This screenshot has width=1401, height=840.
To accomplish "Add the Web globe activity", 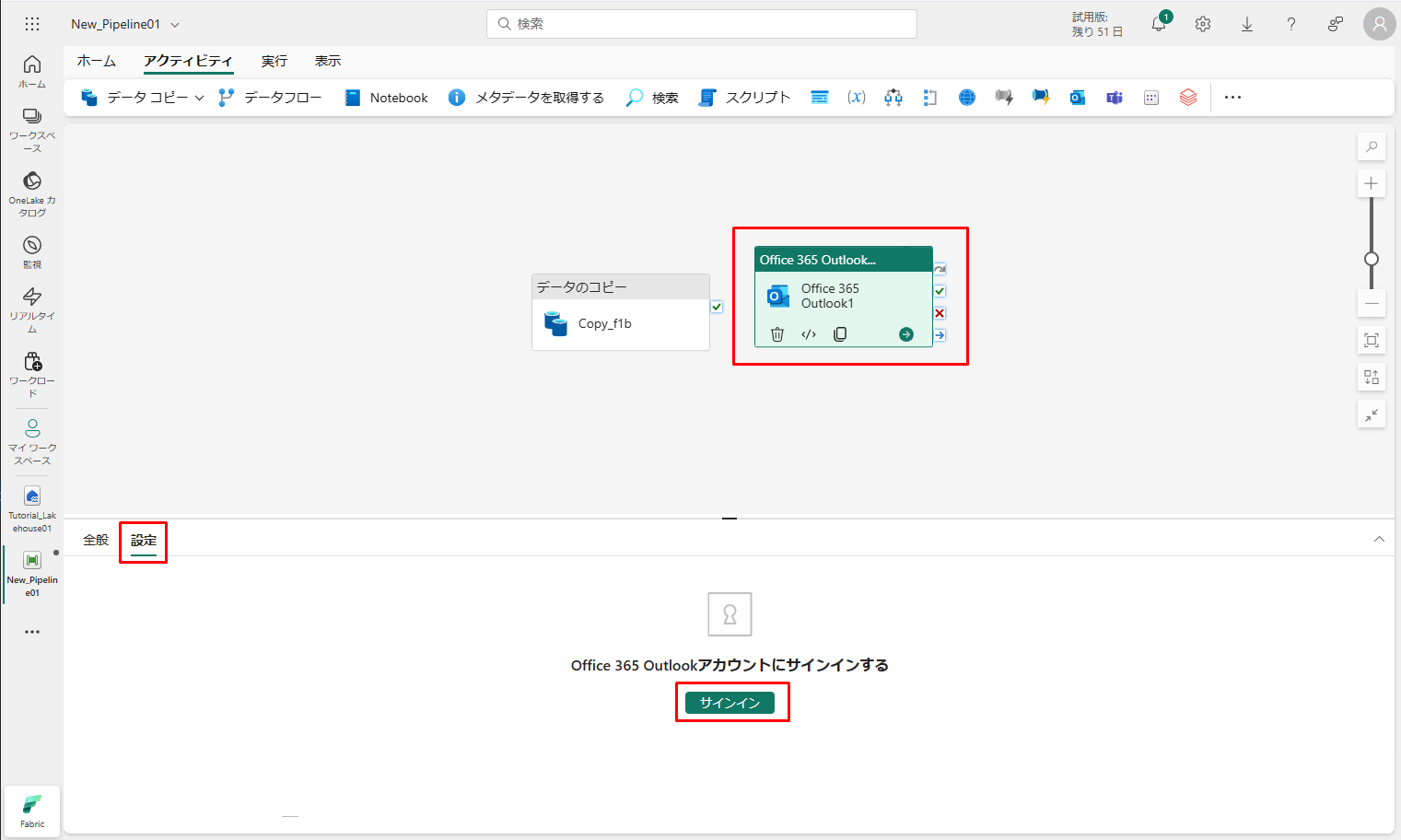I will pos(967,98).
